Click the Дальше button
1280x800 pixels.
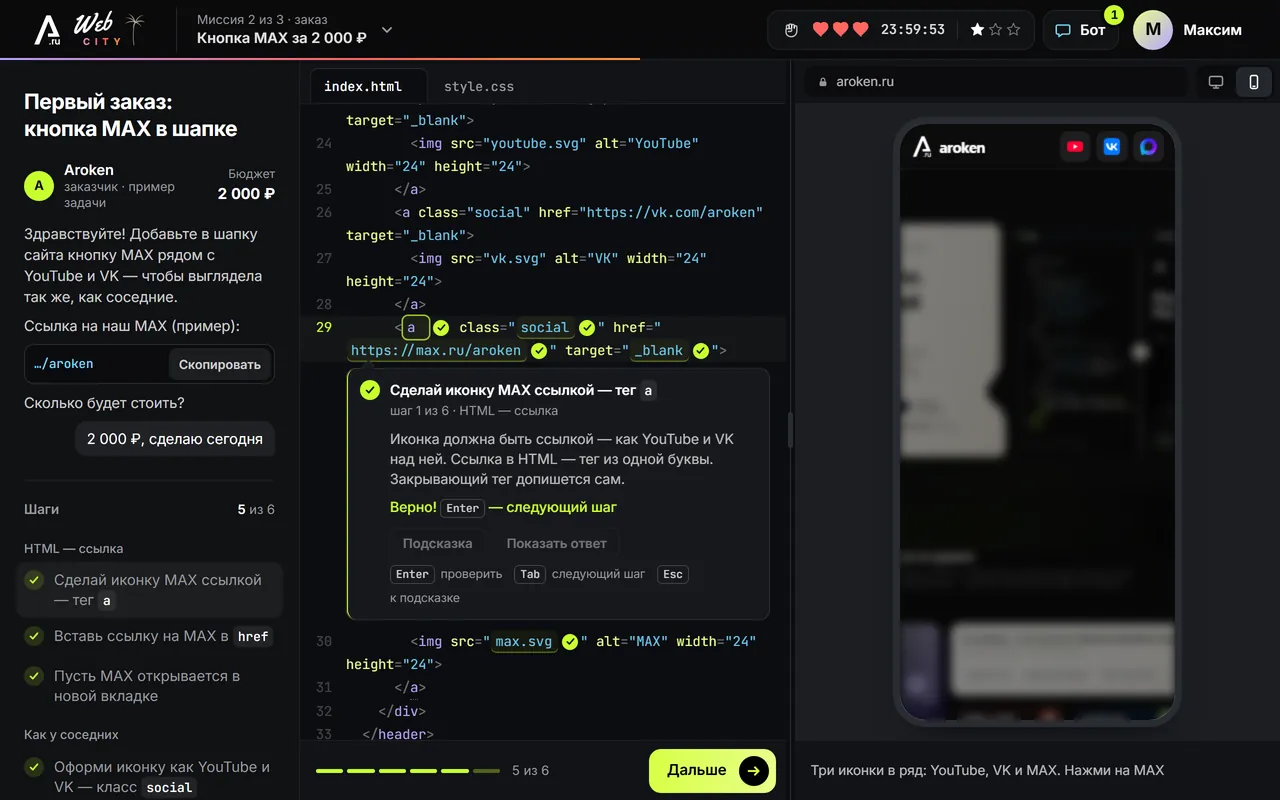coord(712,770)
